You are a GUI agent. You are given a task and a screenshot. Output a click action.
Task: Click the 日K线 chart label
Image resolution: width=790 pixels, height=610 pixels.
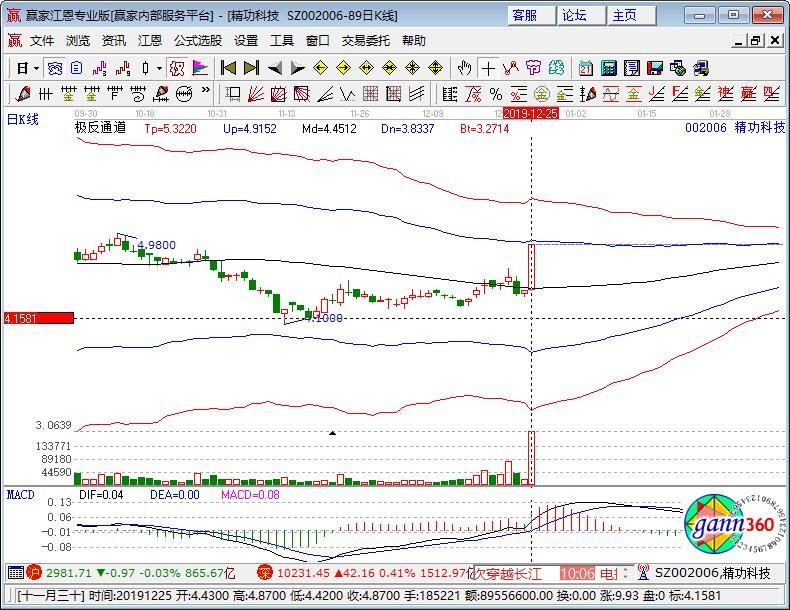tap(23, 120)
